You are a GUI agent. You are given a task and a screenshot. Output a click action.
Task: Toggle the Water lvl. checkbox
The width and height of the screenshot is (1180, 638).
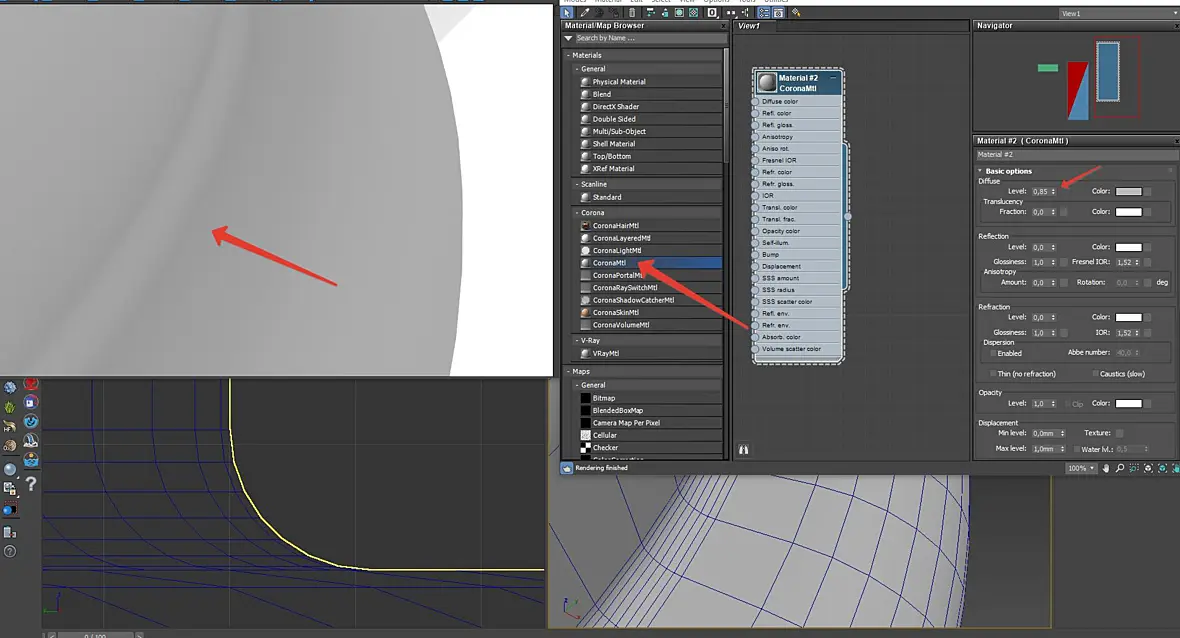click(1077, 449)
